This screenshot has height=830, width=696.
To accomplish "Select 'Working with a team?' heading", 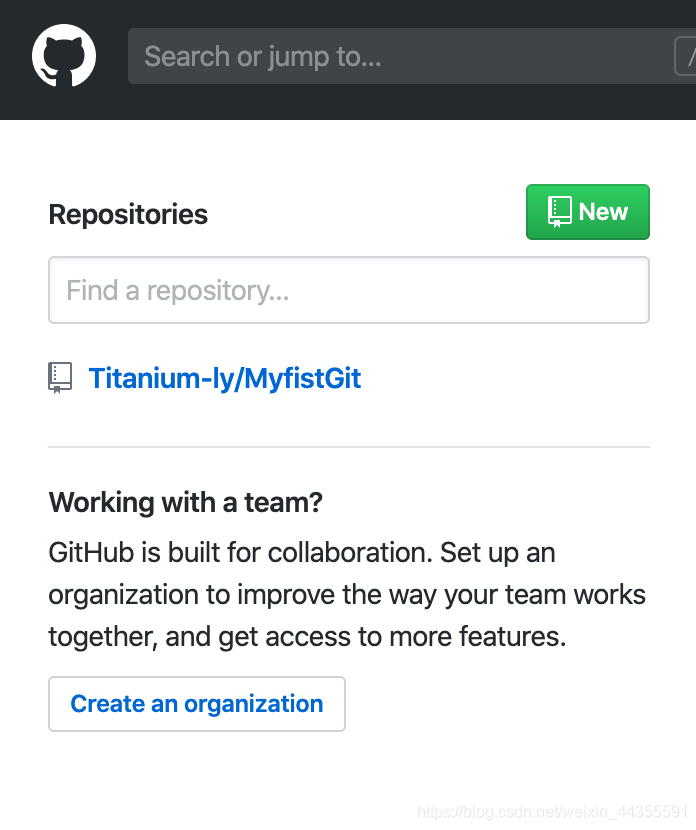I will point(186,502).
